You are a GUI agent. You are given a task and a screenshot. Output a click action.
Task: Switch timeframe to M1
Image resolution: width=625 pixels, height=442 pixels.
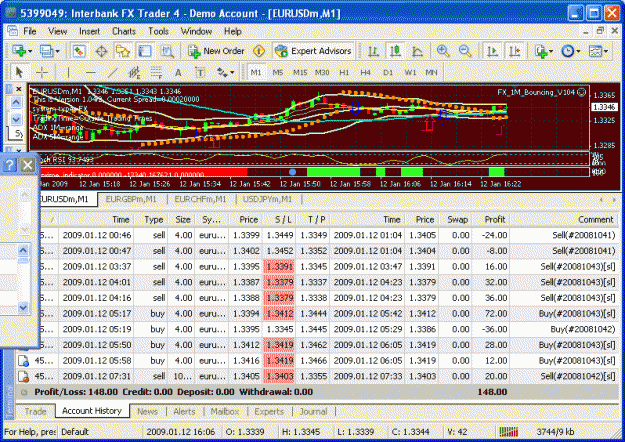click(x=256, y=73)
